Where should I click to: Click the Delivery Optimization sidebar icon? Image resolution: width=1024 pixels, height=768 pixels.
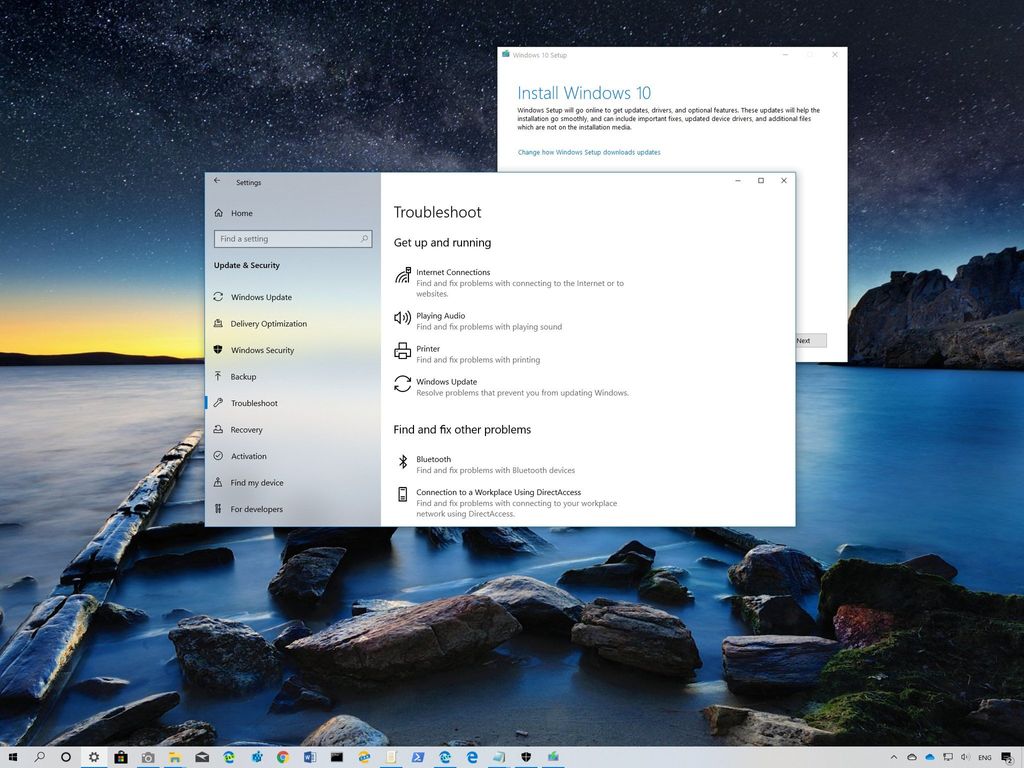pos(217,323)
